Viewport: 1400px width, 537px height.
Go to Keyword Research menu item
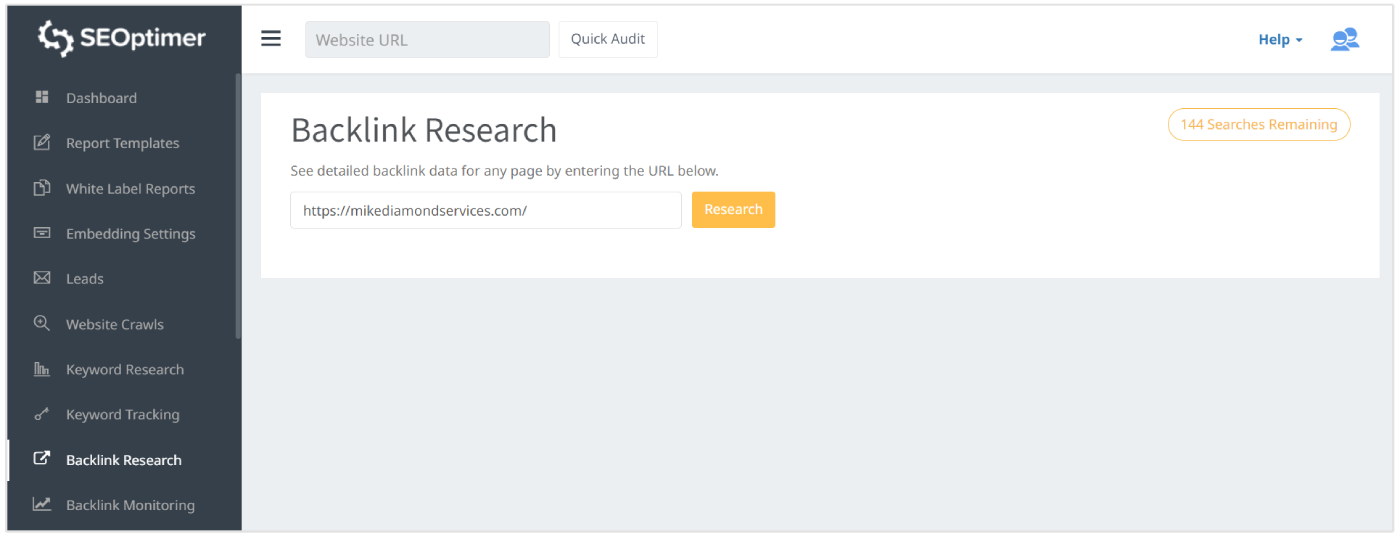click(124, 369)
